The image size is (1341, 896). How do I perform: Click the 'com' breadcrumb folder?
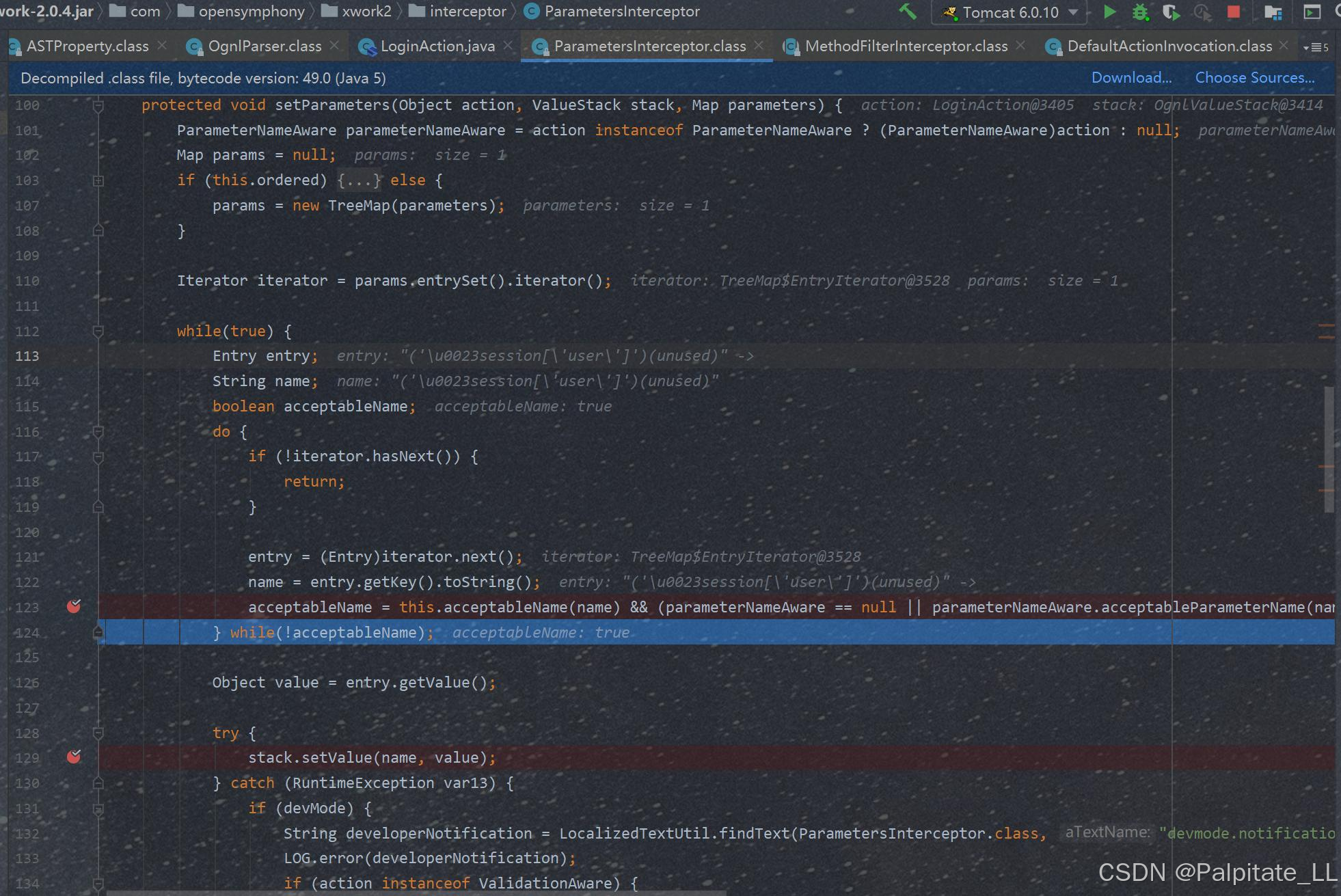coord(135,12)
